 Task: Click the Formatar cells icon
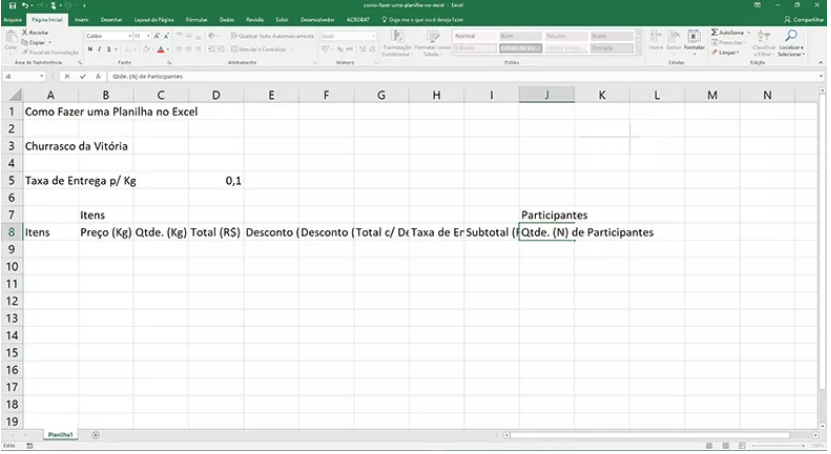point(694,40)
